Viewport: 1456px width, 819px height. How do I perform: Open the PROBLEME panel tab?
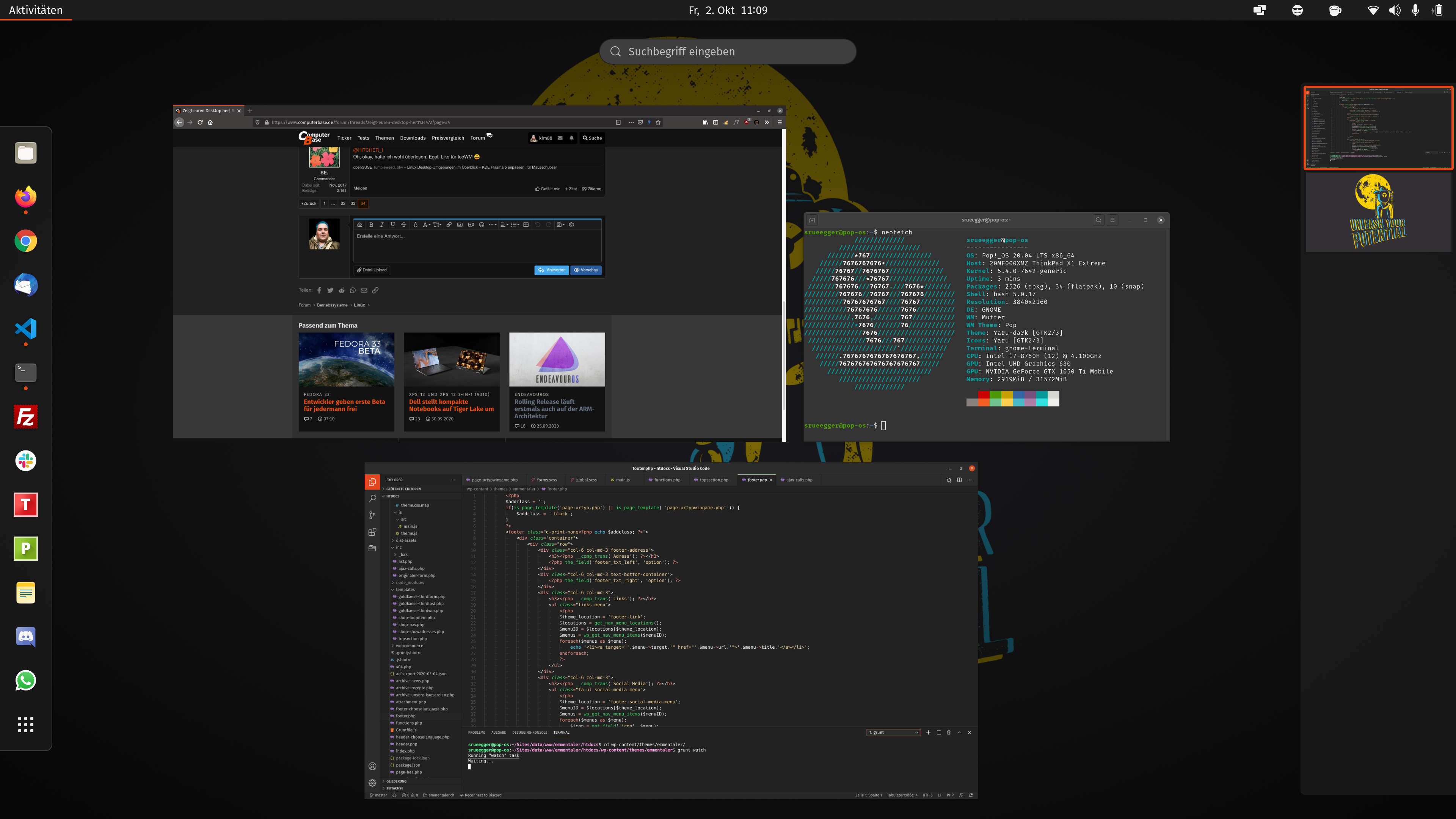(x=477, y=733)
